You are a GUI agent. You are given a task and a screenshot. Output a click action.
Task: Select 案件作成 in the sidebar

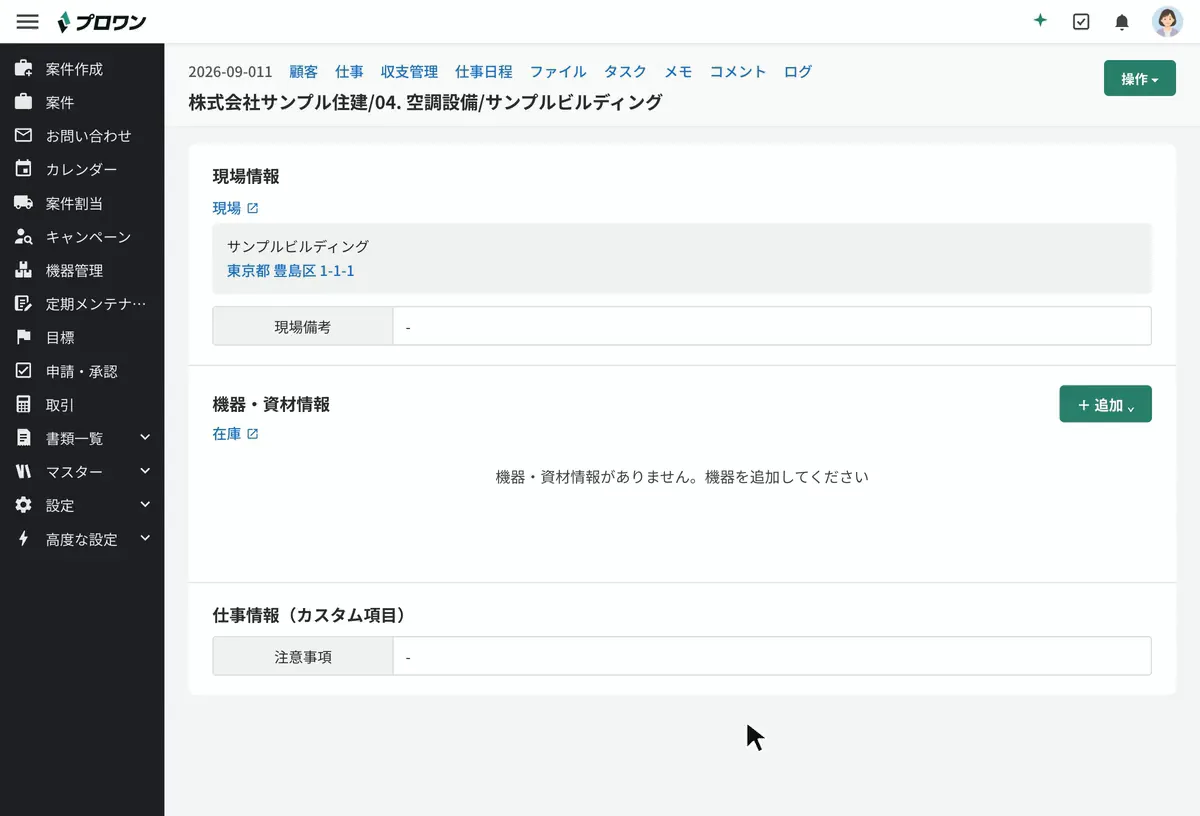pos(82,69)
